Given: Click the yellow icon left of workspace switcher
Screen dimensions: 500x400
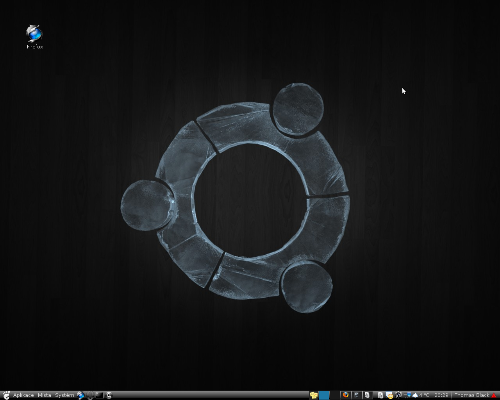Looking at the screenshot, I should click(314, 395).
